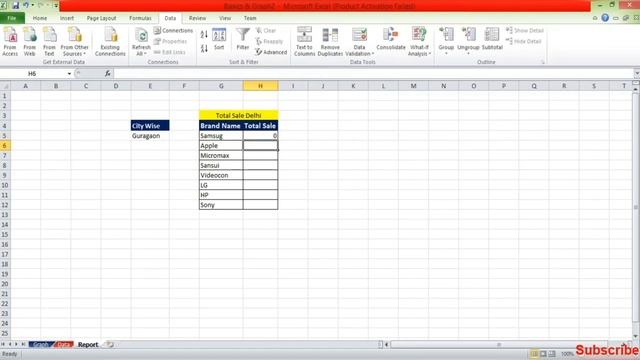Select the Videocon brand cell
The image size is (640, 360).
[221, 175]
